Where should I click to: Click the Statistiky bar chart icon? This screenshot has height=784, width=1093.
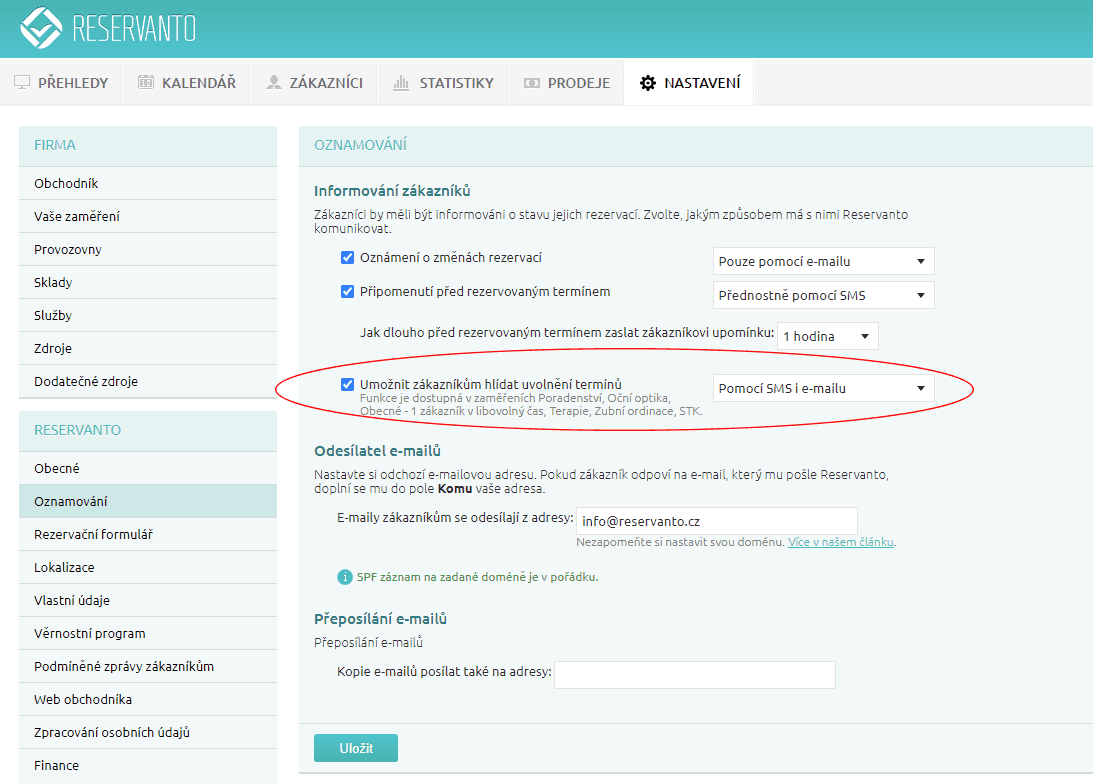click(x=401, y=83)
